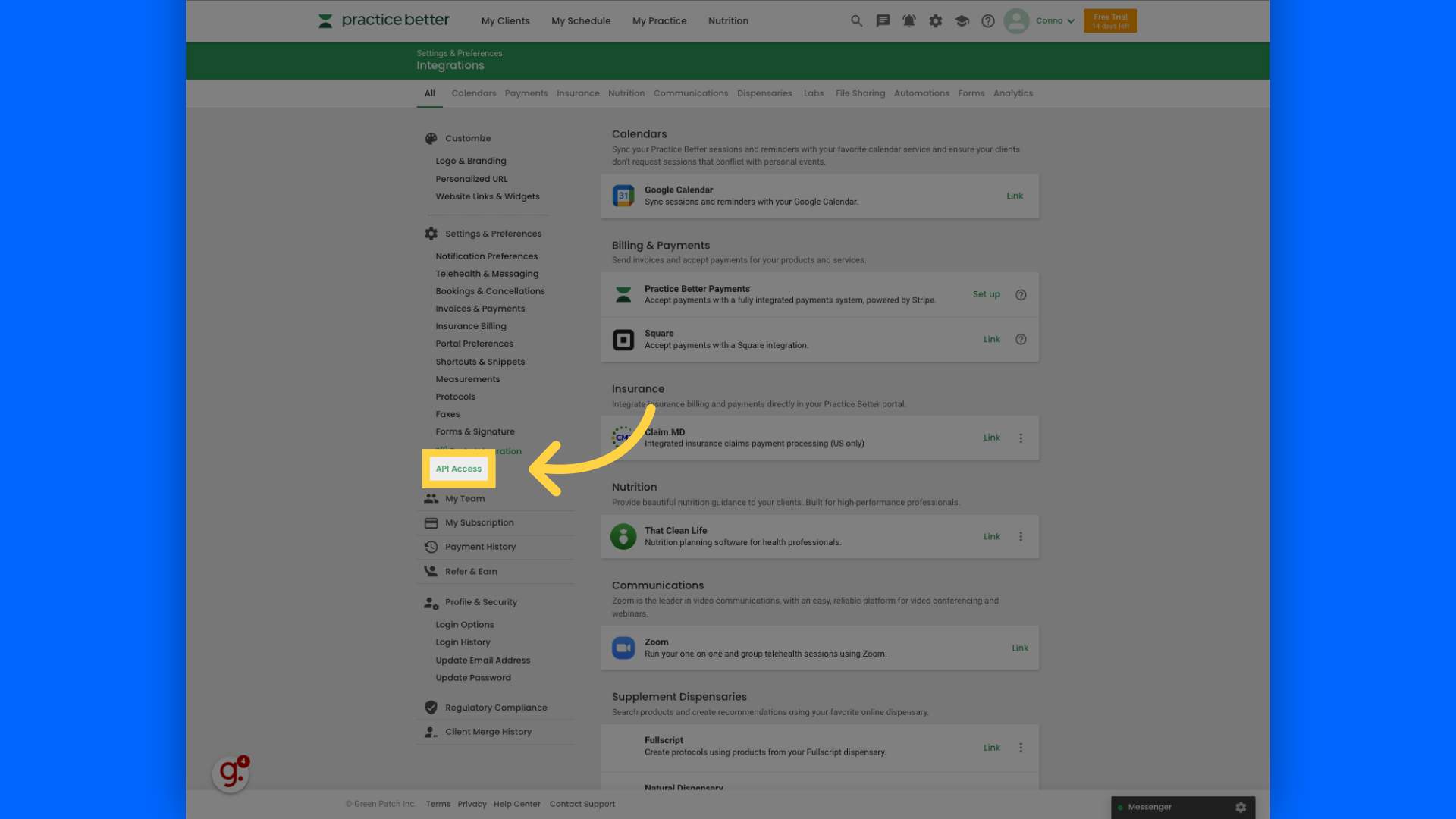Open the graduation cap learning icon
This screenshot has width=1456, height=819.
[962, 21]
